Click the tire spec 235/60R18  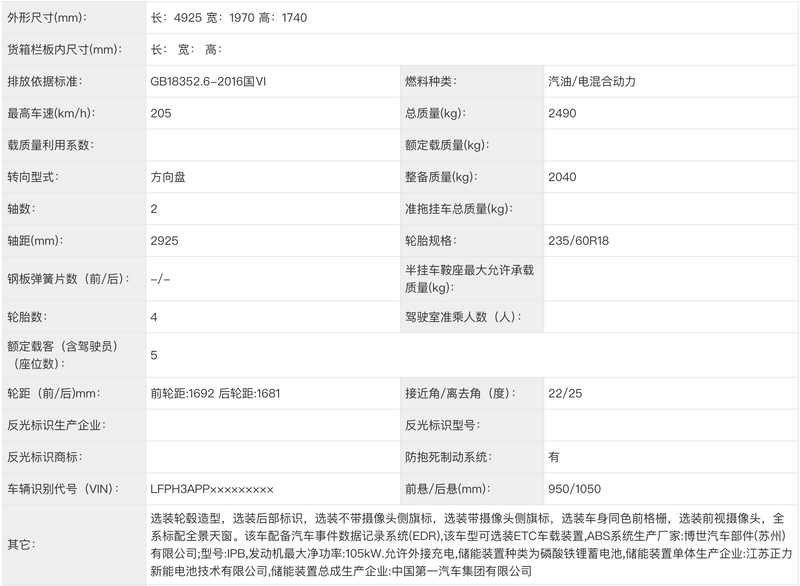[x=579, y=241]
